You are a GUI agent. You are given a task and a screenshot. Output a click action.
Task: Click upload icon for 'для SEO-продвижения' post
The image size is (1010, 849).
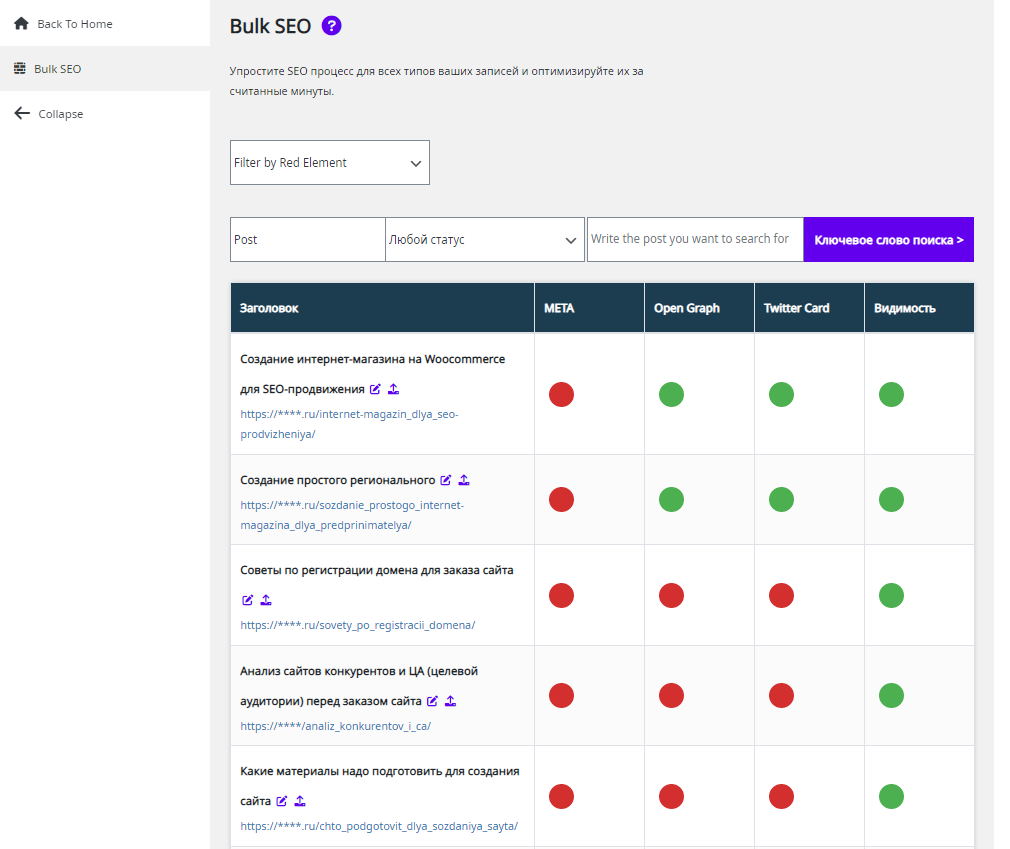[x=394, y=389]
